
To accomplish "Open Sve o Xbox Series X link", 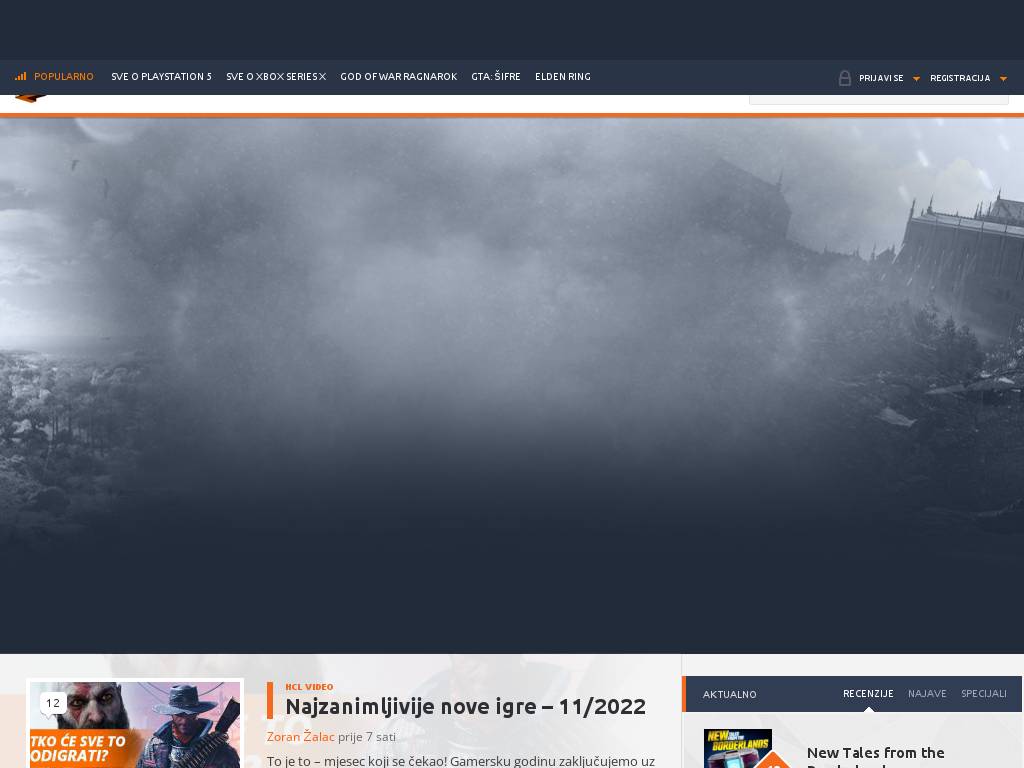I will 276,77.
